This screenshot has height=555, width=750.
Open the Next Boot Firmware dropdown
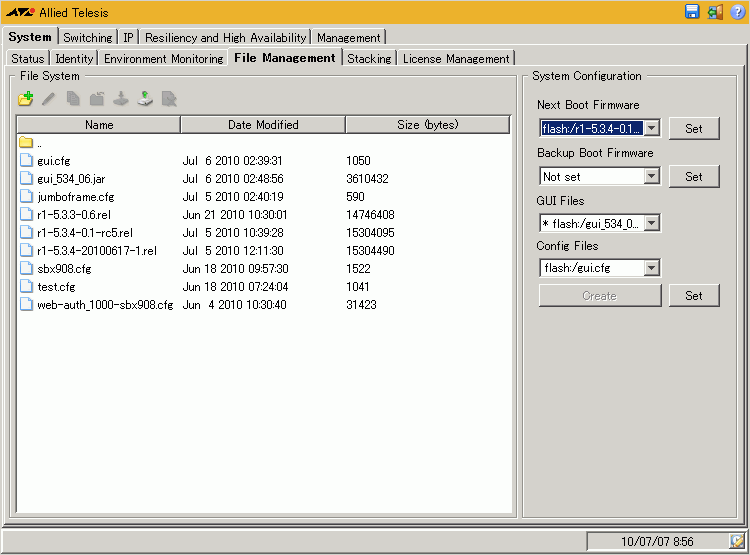tap(651, 128)
